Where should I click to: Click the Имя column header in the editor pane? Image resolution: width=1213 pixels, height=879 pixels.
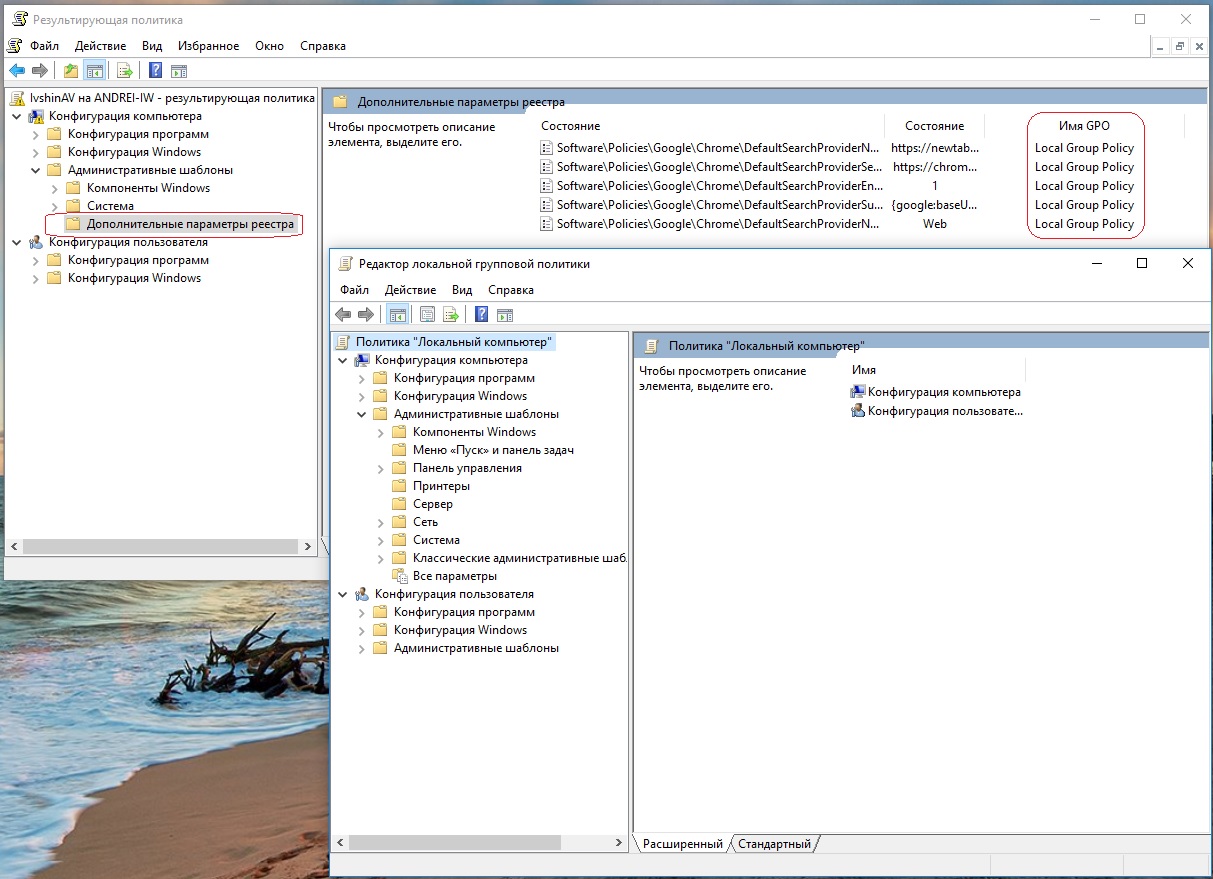[x=863, y=370]
